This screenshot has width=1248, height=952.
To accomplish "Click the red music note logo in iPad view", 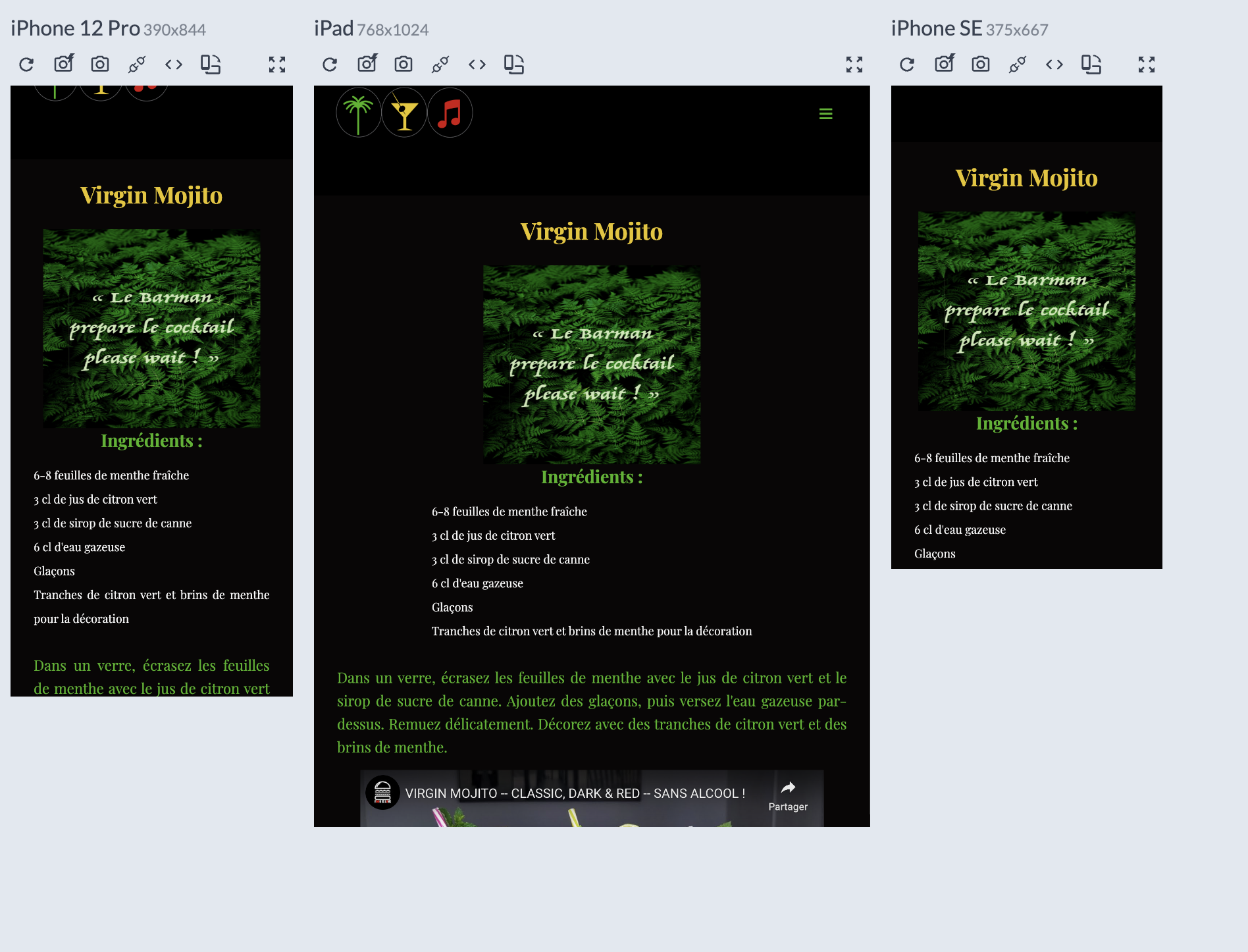I will point(450,113).
